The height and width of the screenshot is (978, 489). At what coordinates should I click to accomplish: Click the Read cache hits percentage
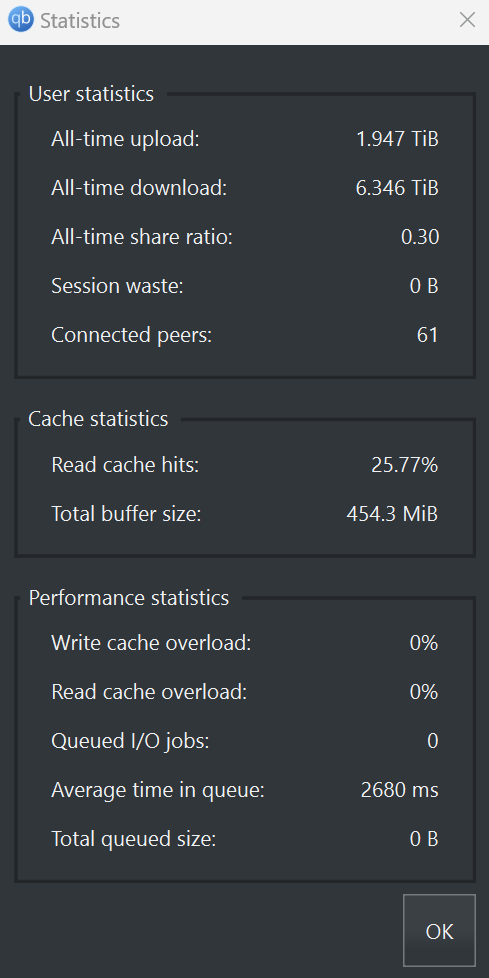(x=405, y=465)
